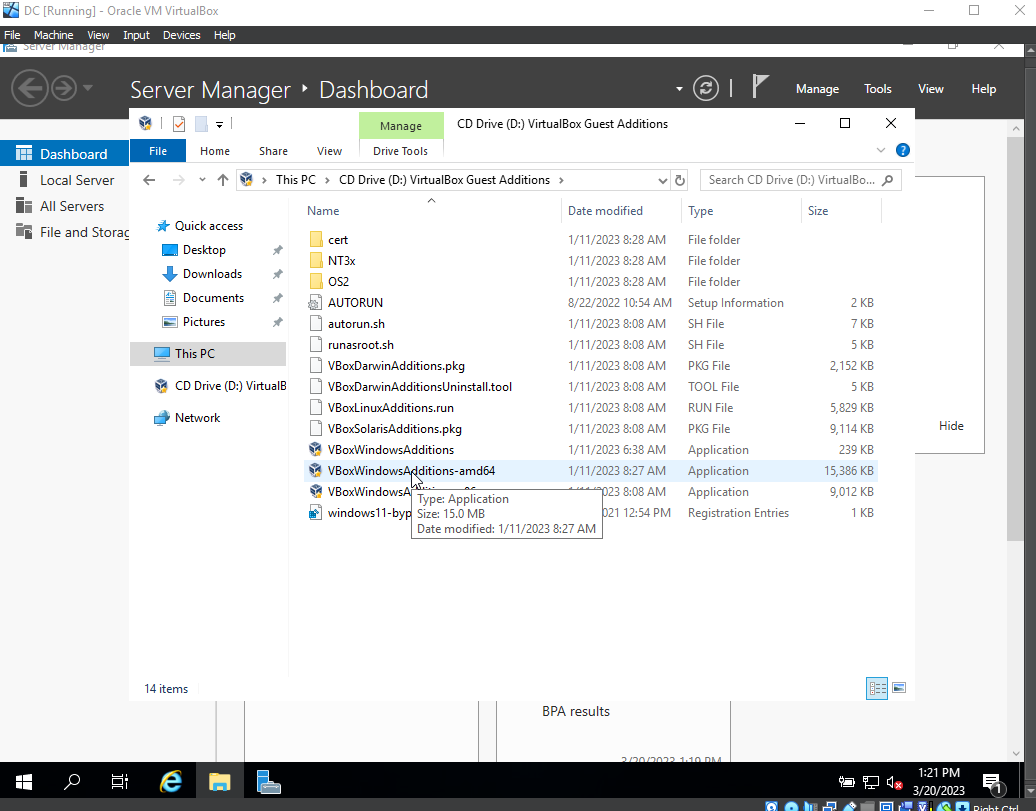Select VBoxWindowsAdditions application icon
The image size is (1036, 811).
point(316,449)
